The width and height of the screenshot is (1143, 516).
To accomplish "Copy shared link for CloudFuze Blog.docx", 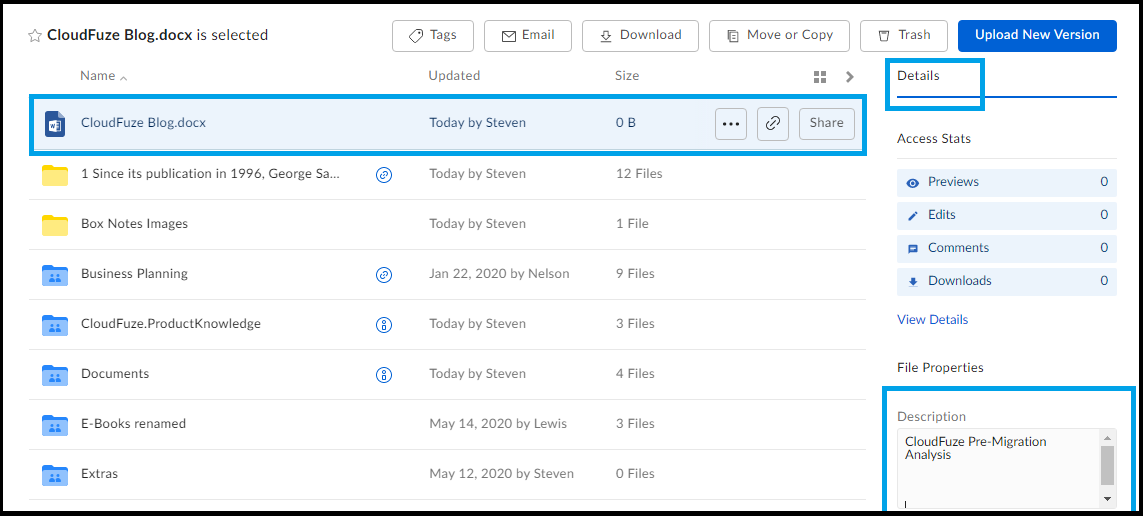I will pyautogui.click(x=773, y=123).
